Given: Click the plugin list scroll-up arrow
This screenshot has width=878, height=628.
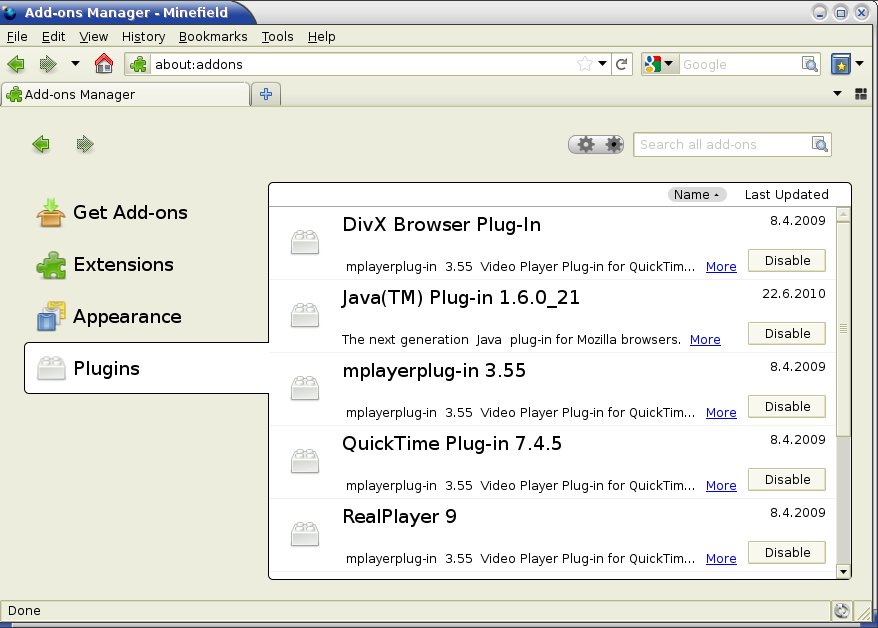Looking at the screenshot, I should [843, 214].
